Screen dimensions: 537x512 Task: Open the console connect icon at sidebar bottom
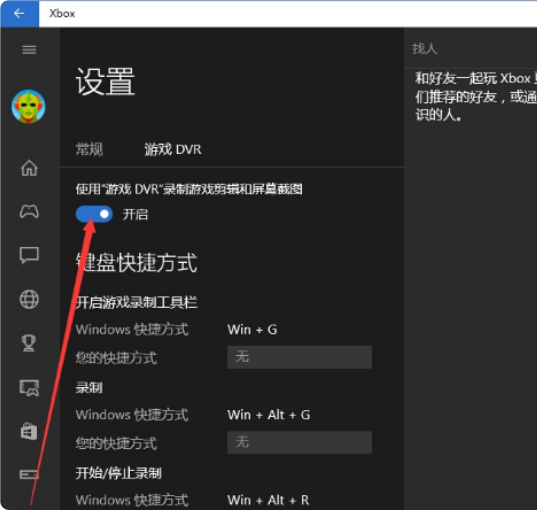click(x=29, y=475)
